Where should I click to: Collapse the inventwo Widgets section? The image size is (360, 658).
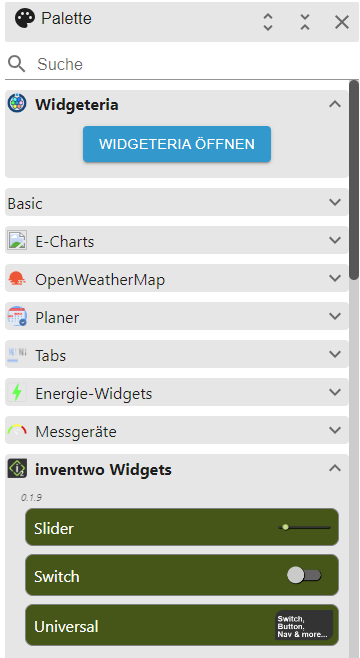click(x=335, y=468)
